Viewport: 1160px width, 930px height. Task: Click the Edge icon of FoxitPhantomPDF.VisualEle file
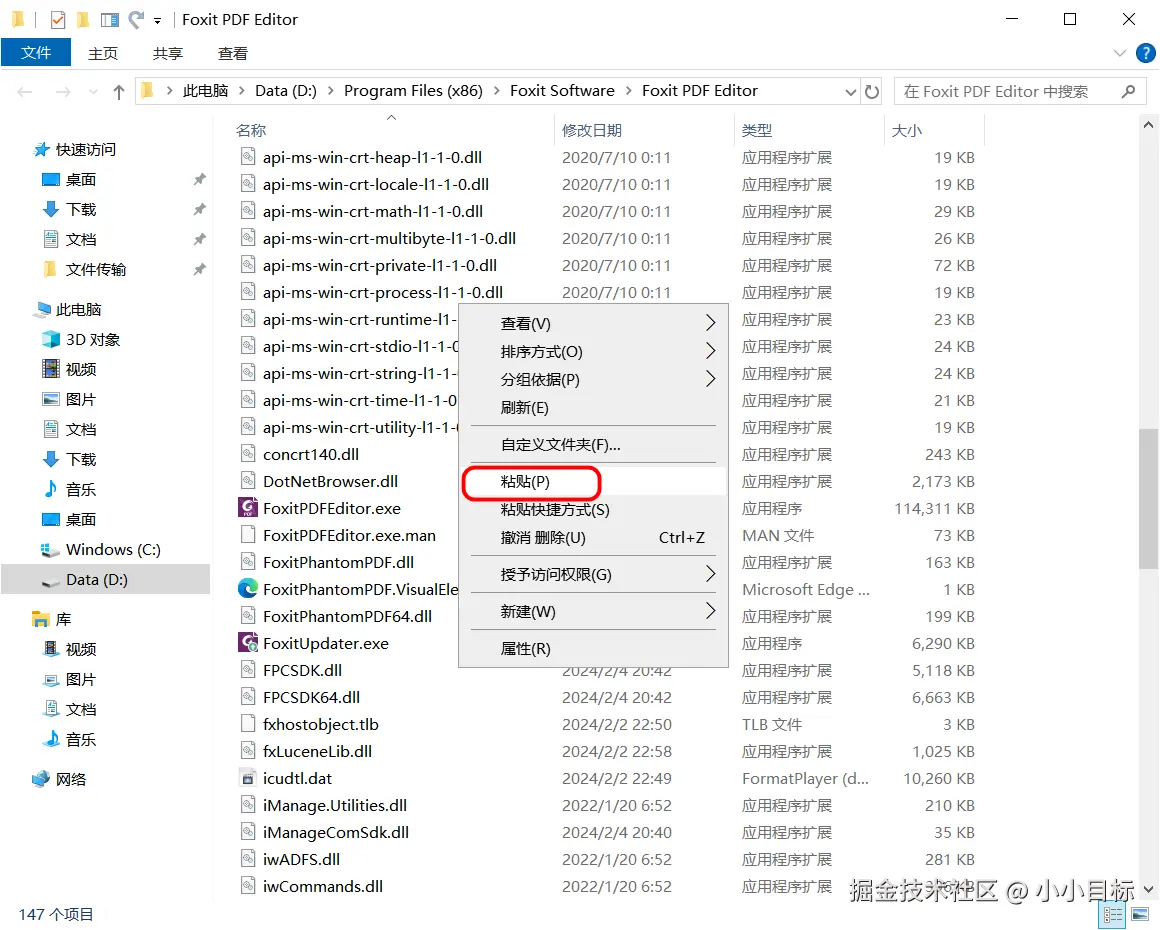pyautogui.click(x=248, y=589)
